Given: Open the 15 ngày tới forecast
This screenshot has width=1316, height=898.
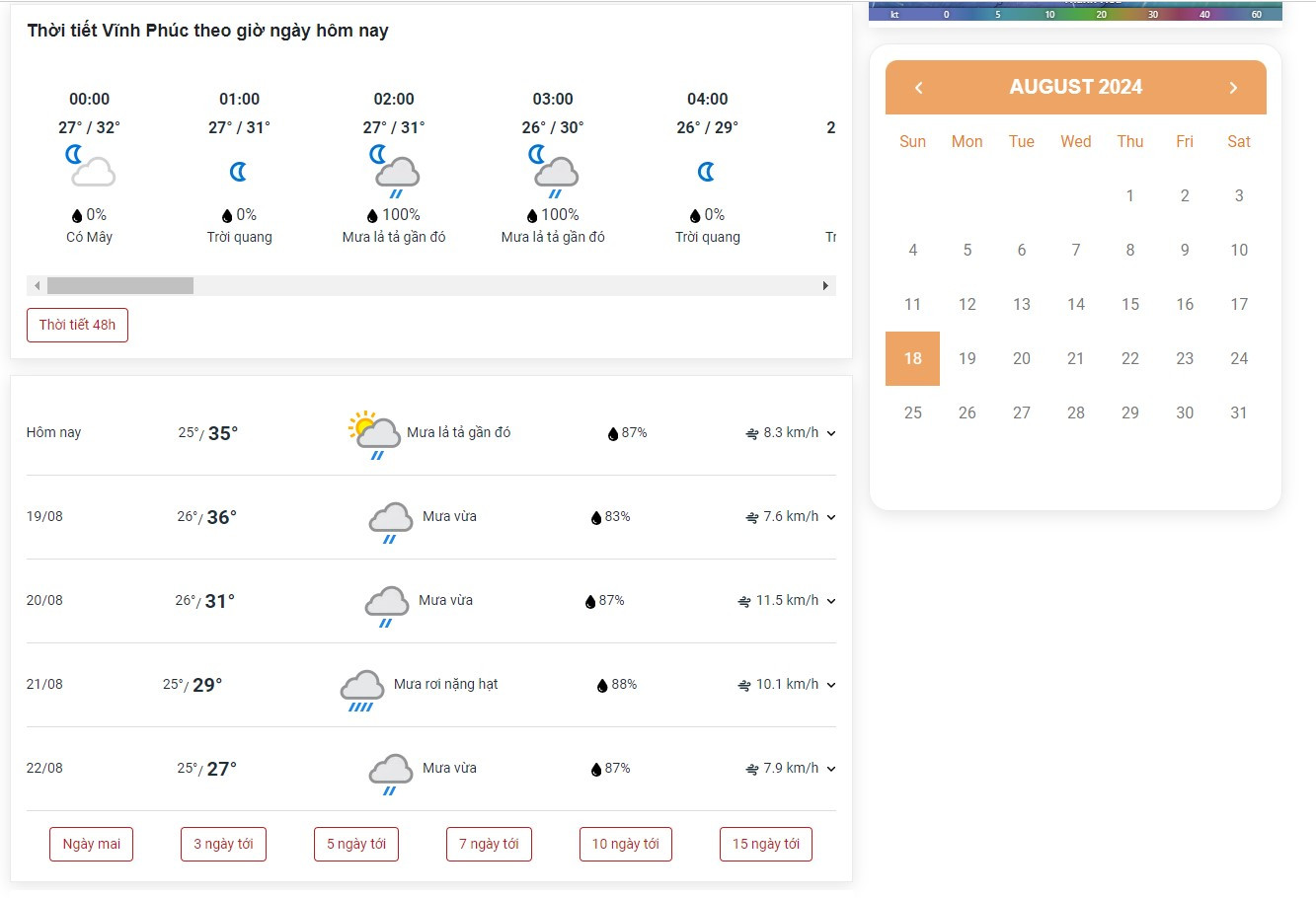Looking at the screenshot, I should 766,844.
